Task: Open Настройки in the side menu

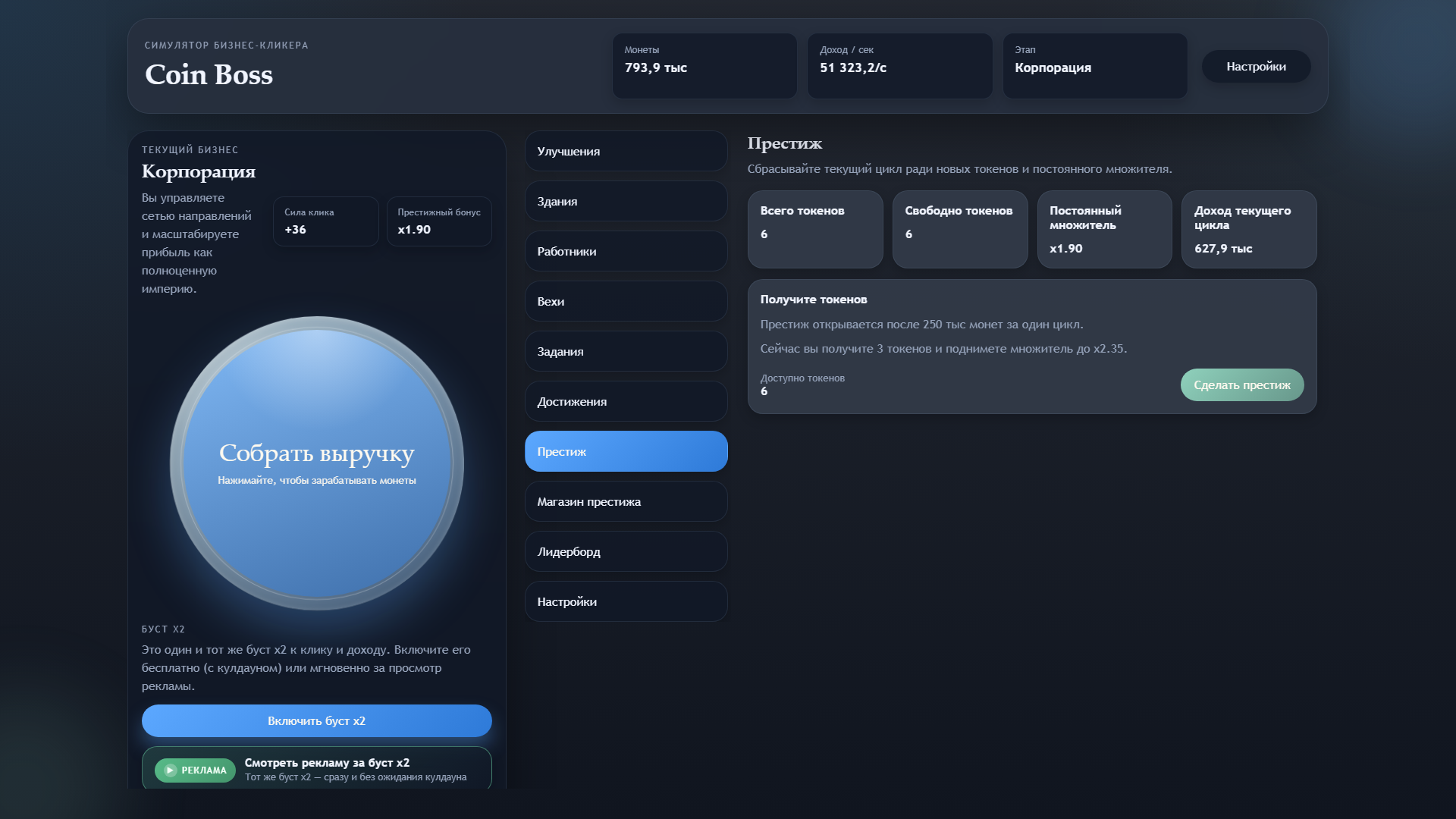Action: coord(626,601)
